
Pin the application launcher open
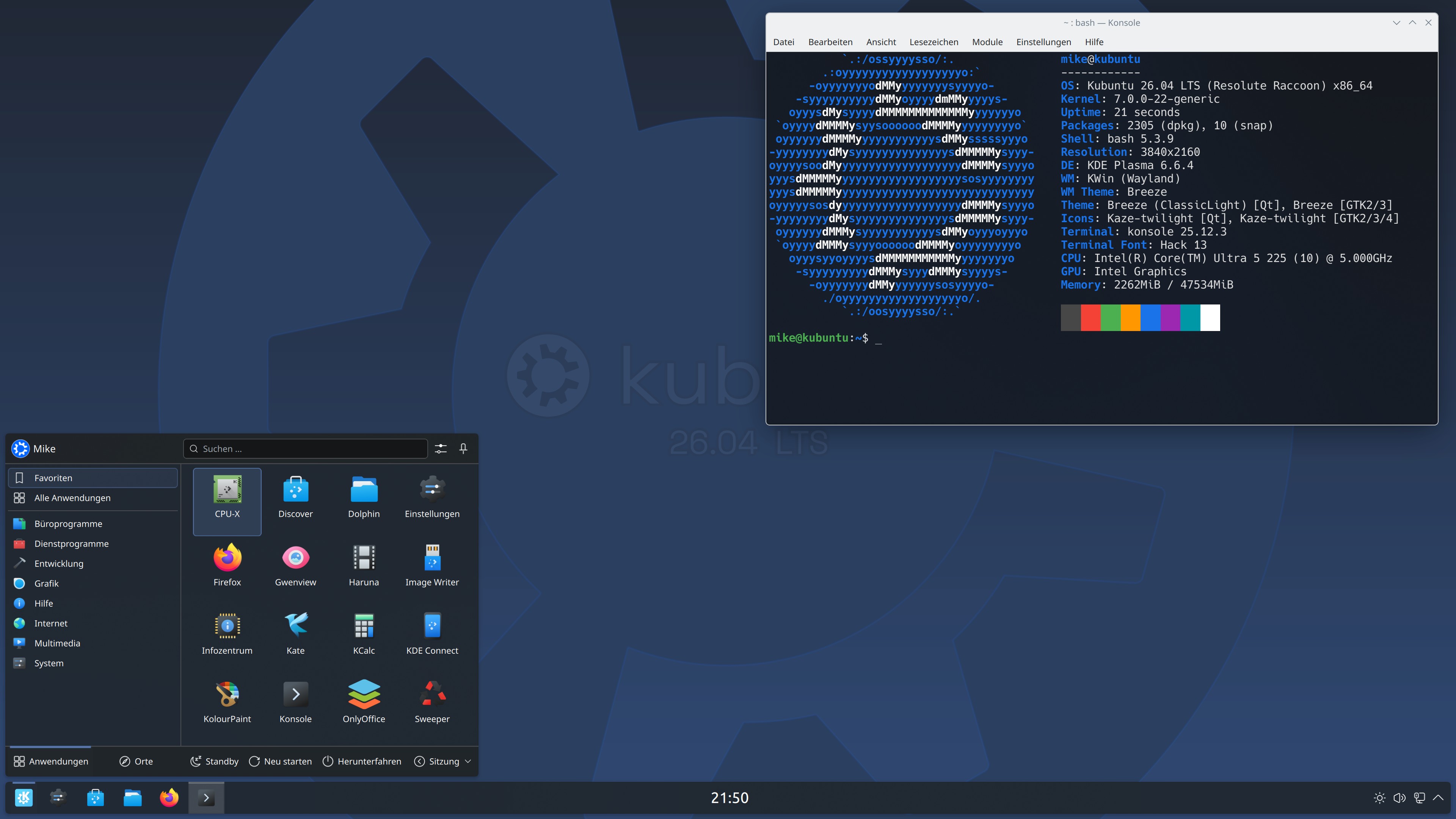tap(463, 449)
